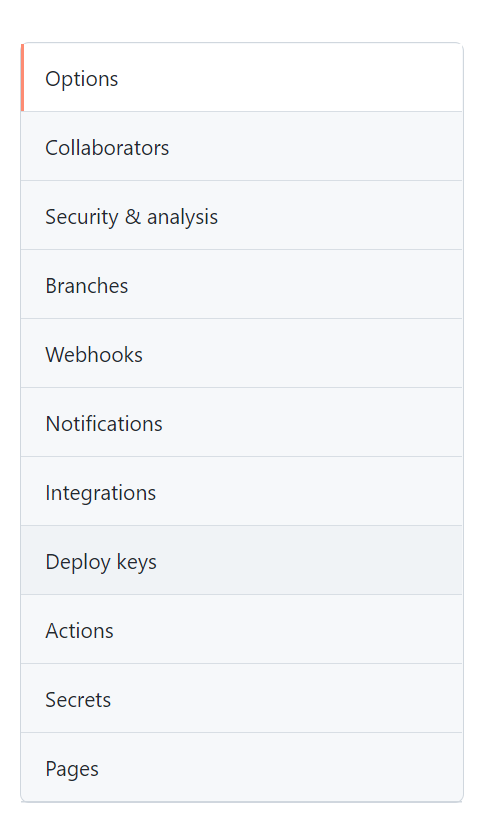This screenshot has height=818, width=487.
Task: Click the Webhooks label text
Action: [x=94, y=355]
